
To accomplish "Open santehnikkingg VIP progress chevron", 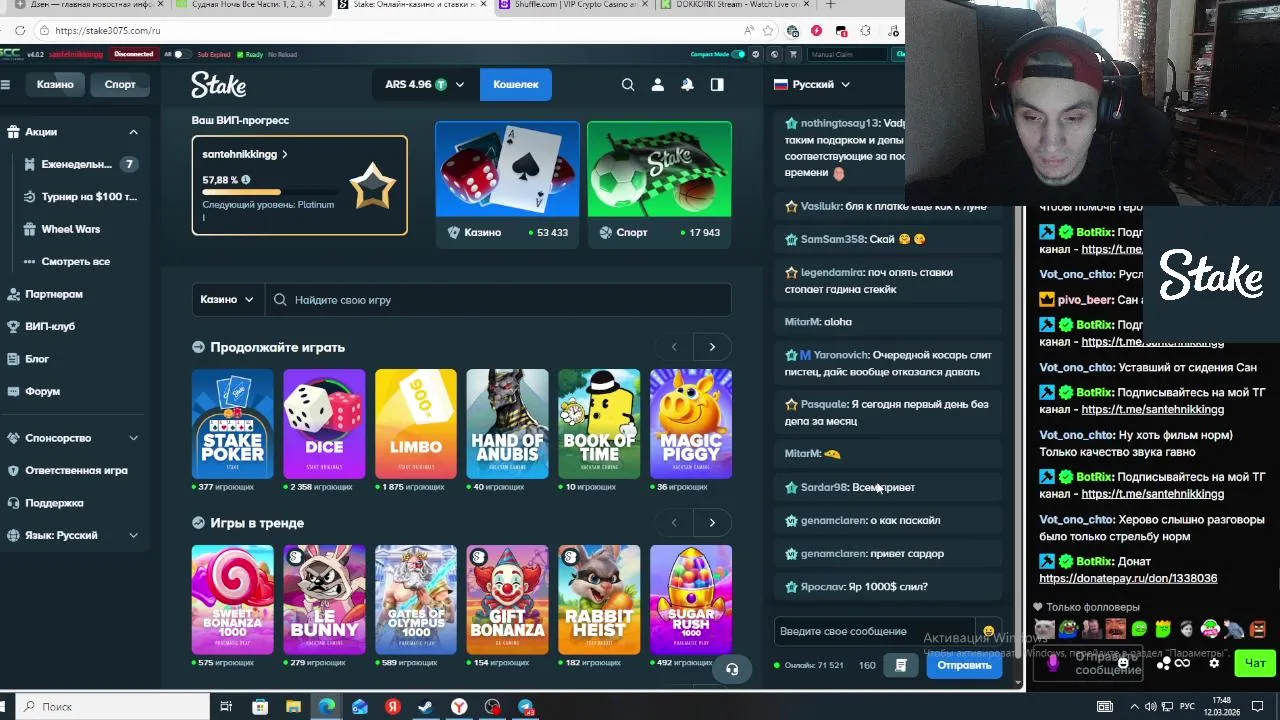I will 285,155.
